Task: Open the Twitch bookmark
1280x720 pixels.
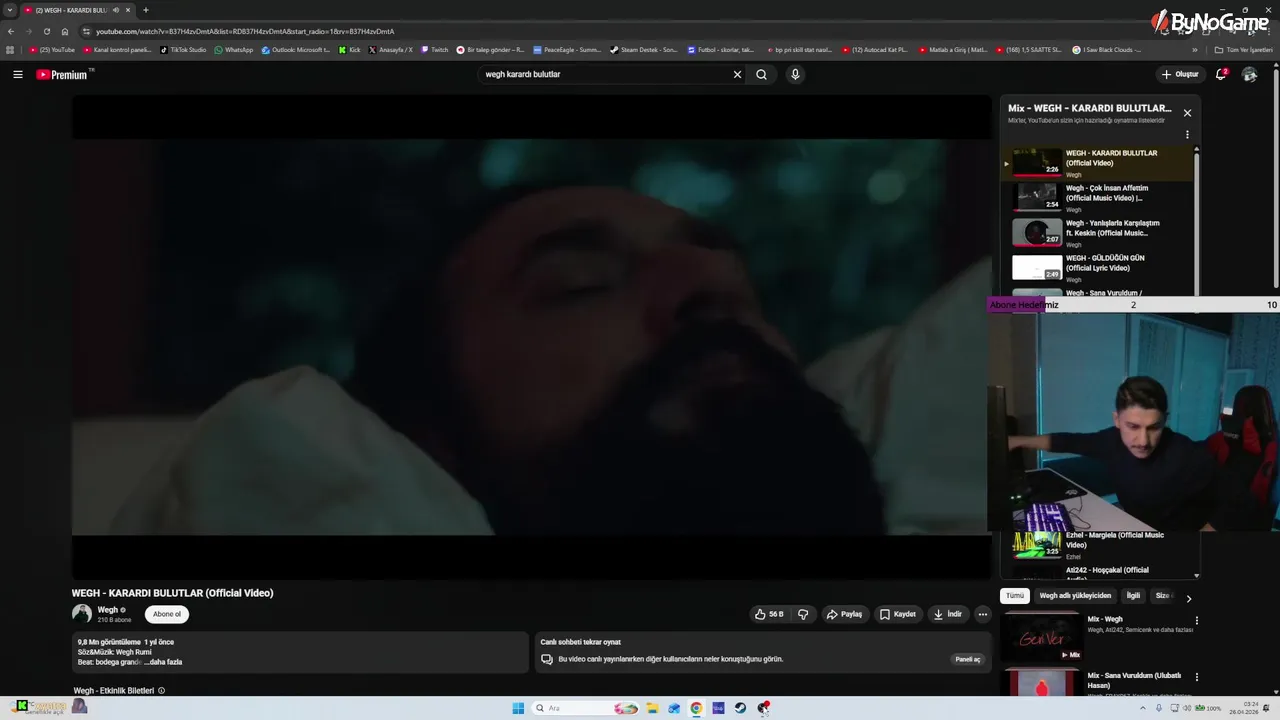Action: [x=435, y=50]
